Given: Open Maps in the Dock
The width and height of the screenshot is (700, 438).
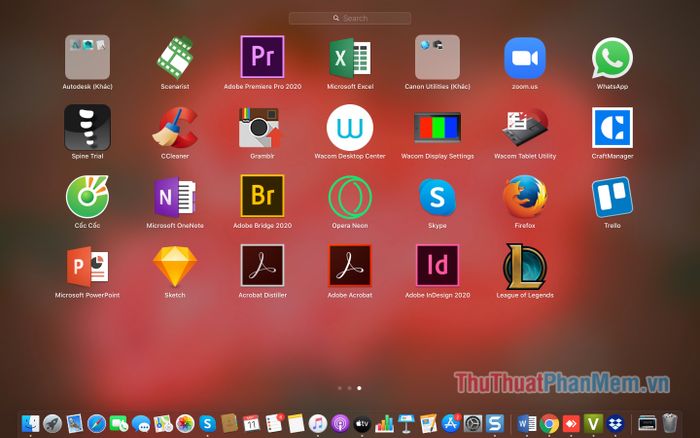Looking at the screenshot, I should click(x=163, y=423).
